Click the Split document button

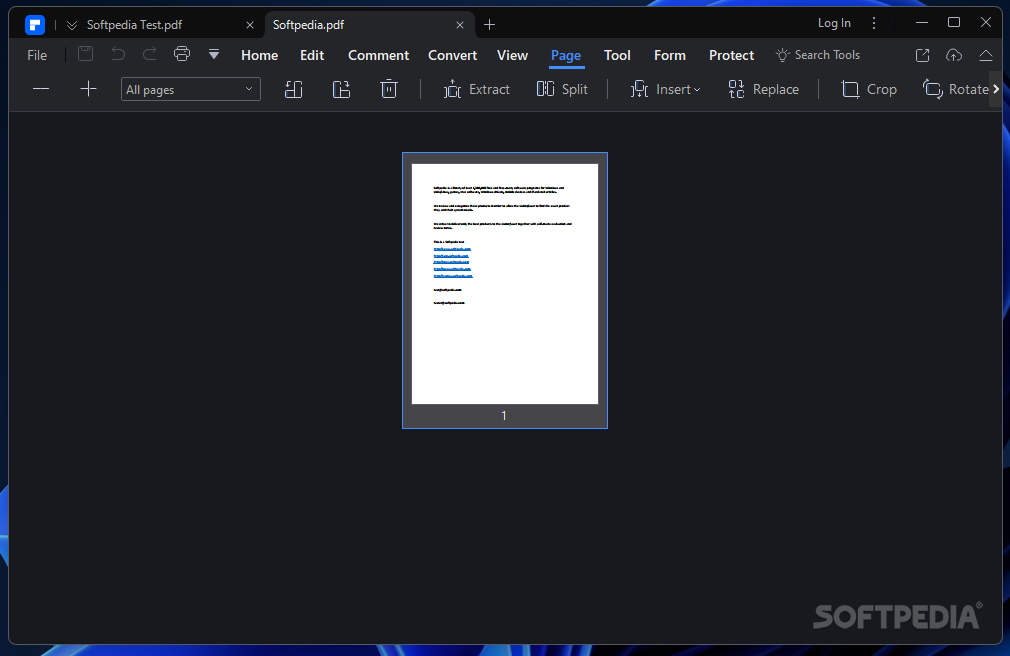coord(562,89)
